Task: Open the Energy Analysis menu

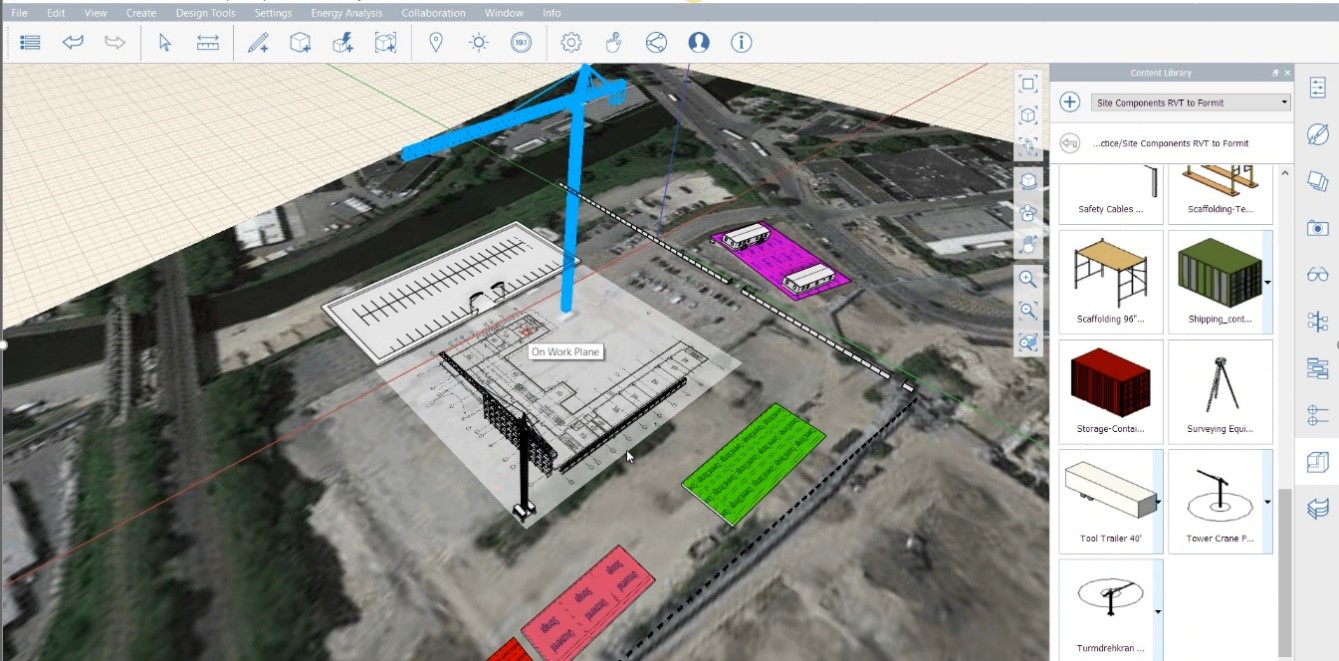Action: click(346, 12)
